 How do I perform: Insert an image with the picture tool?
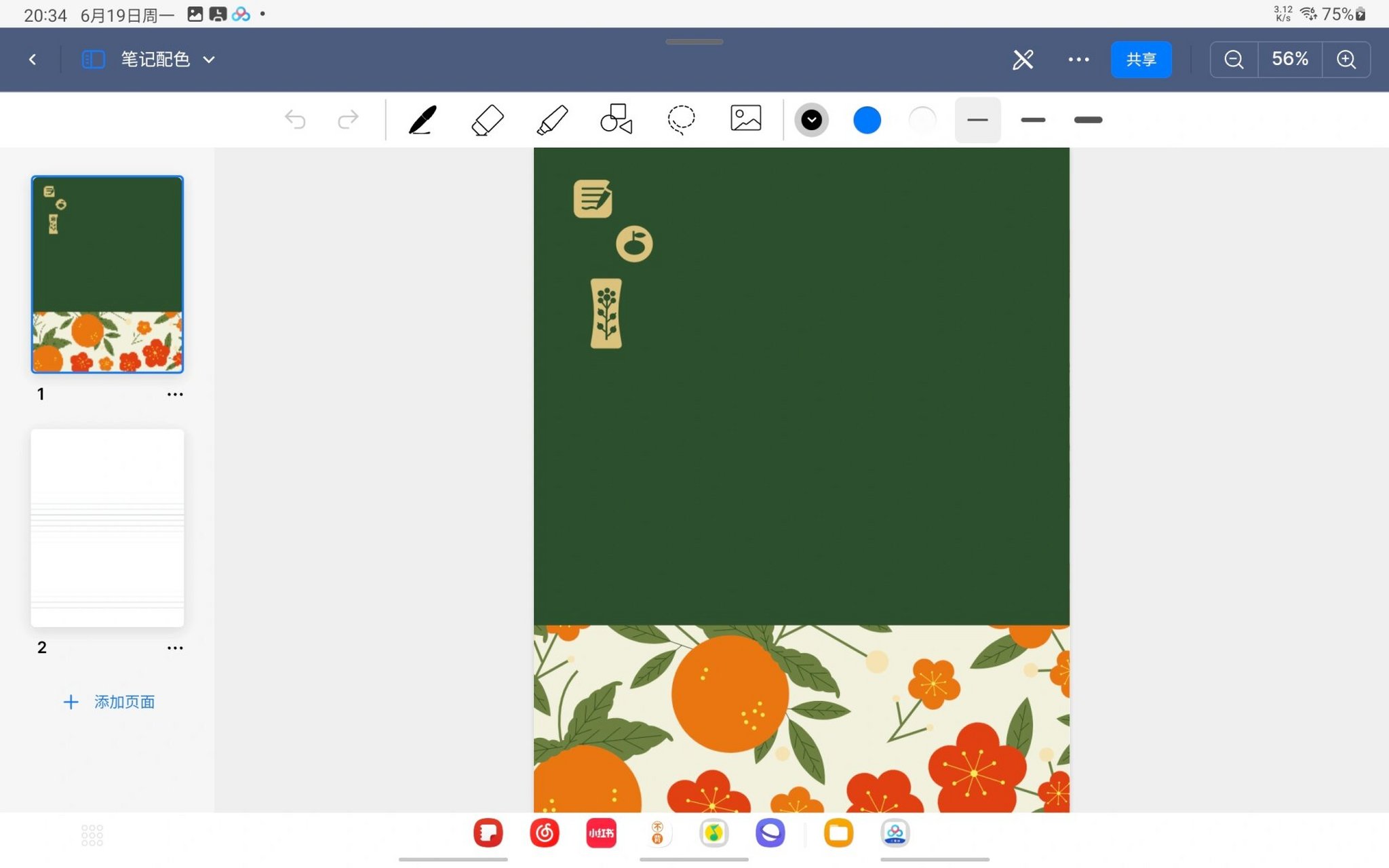(745, 118)
